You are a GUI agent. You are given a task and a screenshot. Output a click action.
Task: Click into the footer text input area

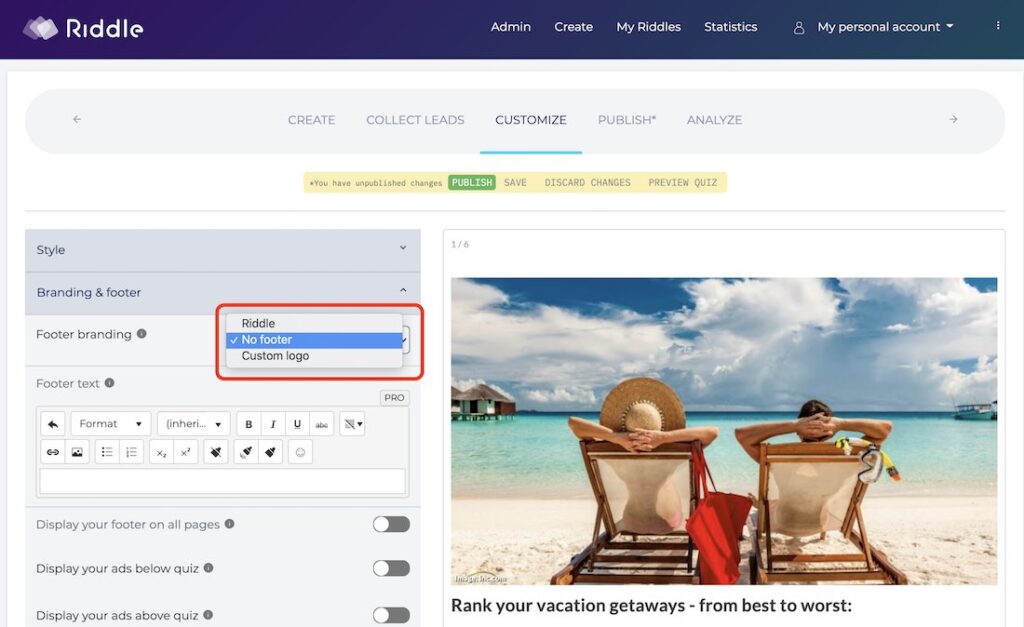tap(223, 481)
